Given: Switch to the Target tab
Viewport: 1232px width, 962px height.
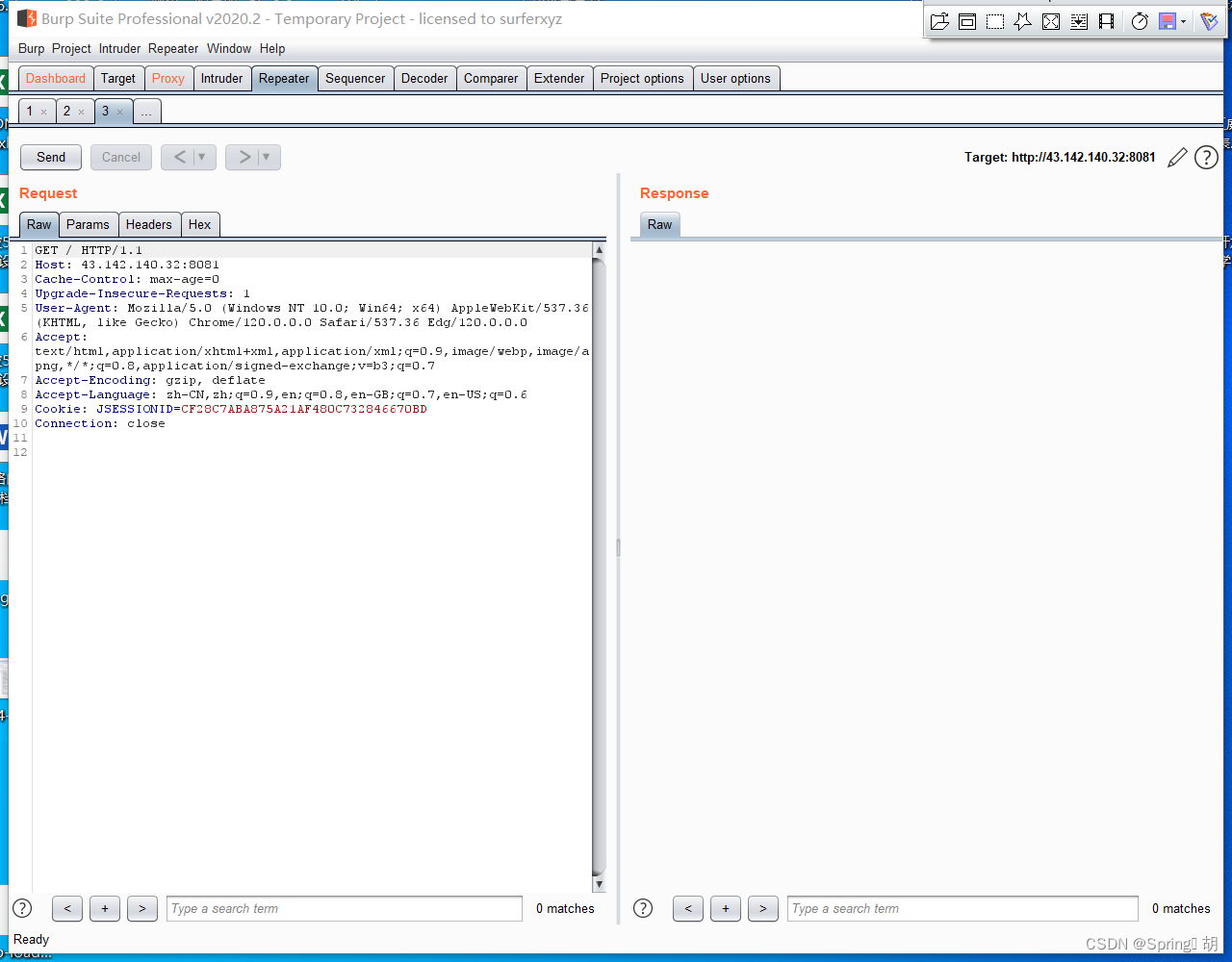Looking at the screenshot, I should coord(118,79).
